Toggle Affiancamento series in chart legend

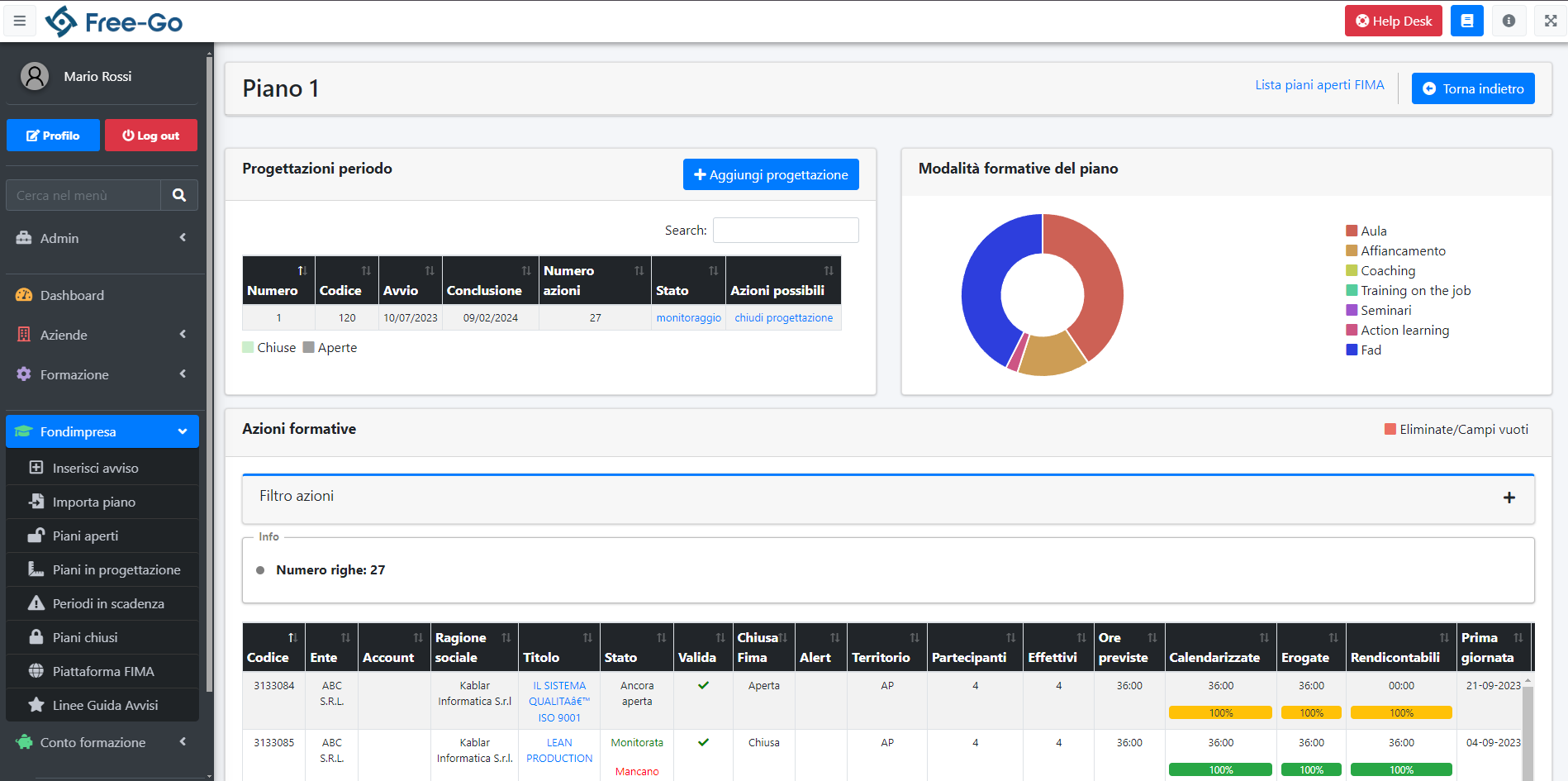(1396, 251)
